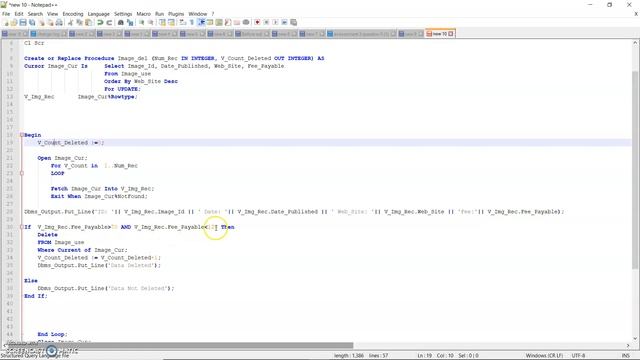Image resolution: width=640 pixels, height=360 pixels.
Task: Toggle the highlighted indent guide button
Action: coord(201,22)
